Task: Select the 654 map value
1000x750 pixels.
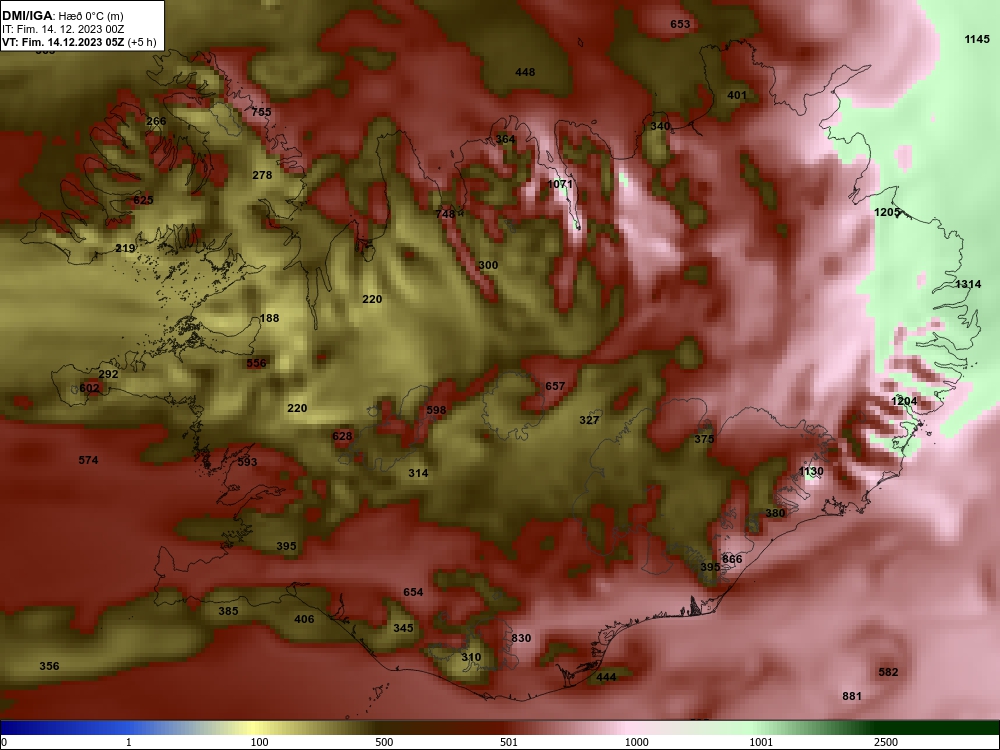Action: click(x=413, y=592)
